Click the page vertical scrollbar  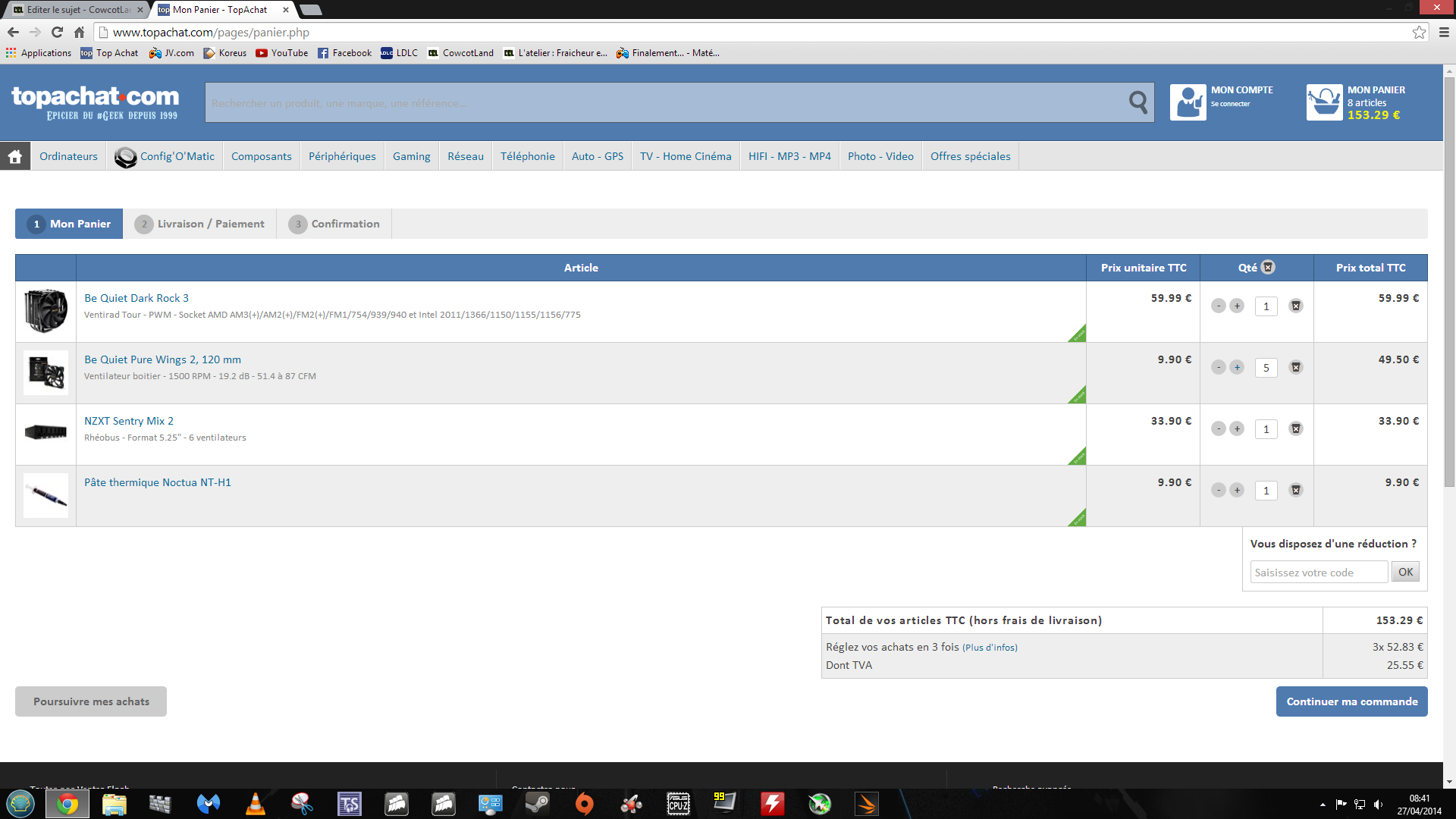pyautogui.click(x=1449, y=281)
